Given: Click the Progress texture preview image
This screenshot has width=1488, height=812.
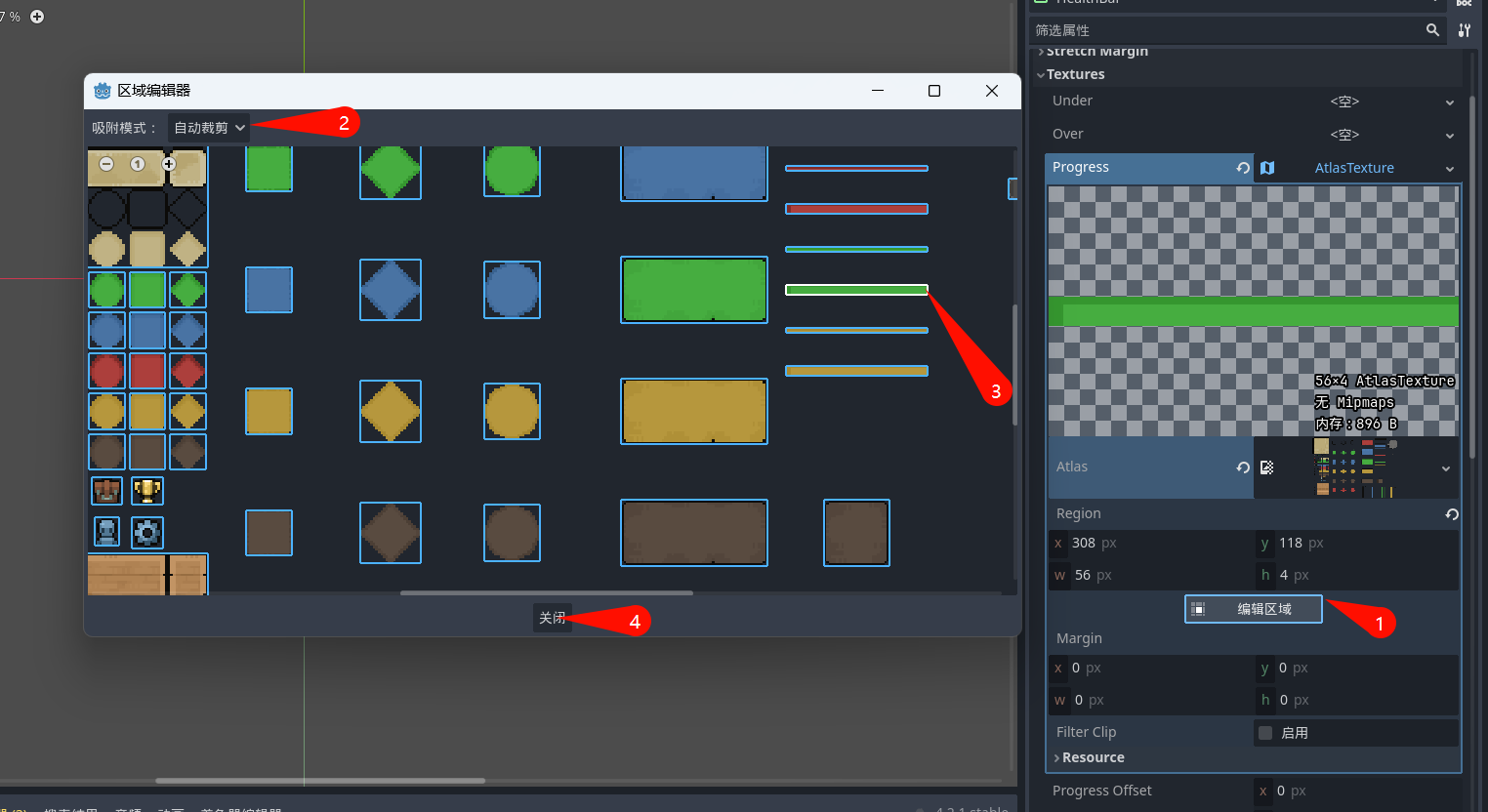Looking at the screenshot, I should click(1254, 311).
